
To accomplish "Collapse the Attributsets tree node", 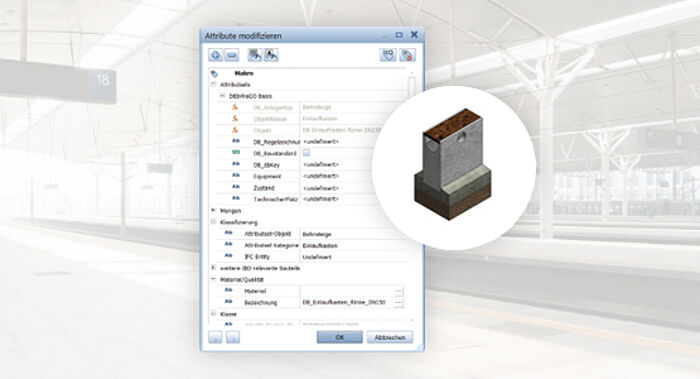I will point(213,84).
